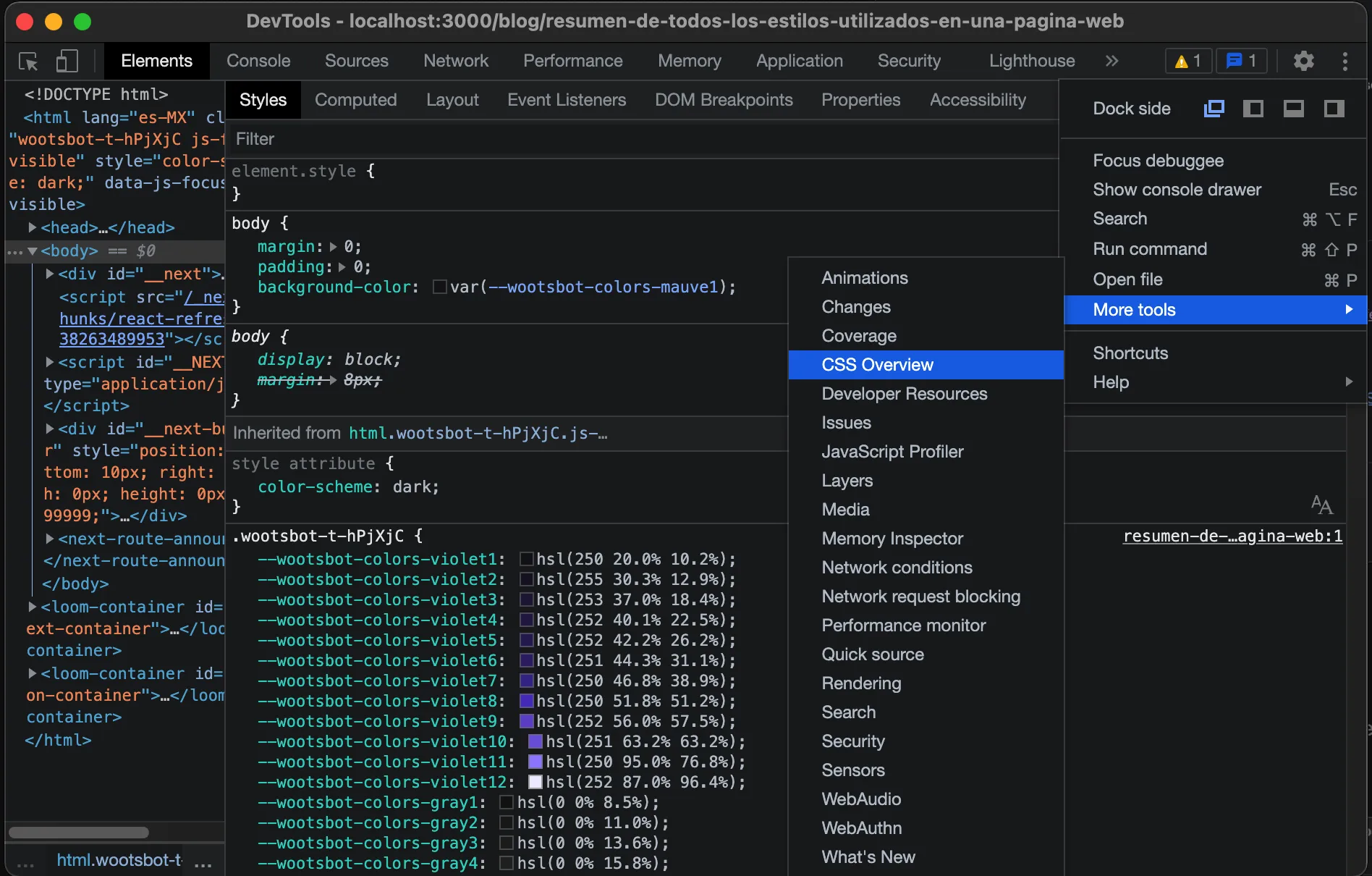Select undock into separate window icon
The width and height of the screenshot is (1372, 876).
pyautogui.click(x=1214, y=109)
